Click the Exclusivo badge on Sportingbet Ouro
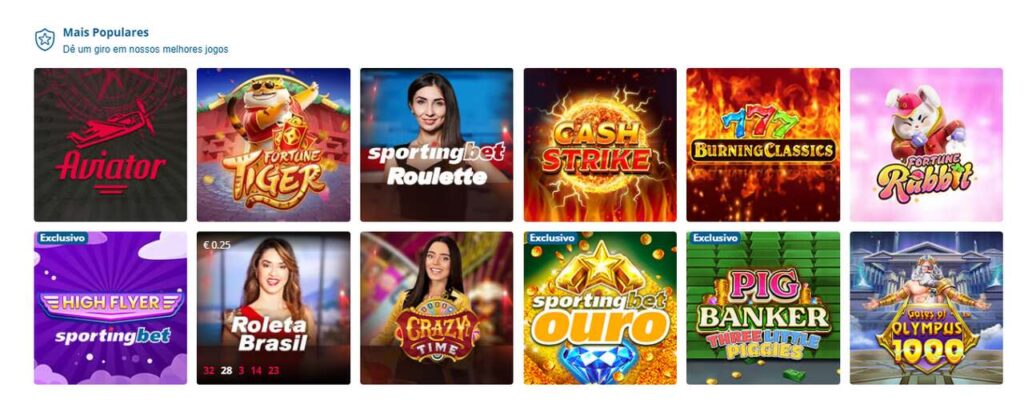This screenshot has width=1024, height=404. [552, 238]
